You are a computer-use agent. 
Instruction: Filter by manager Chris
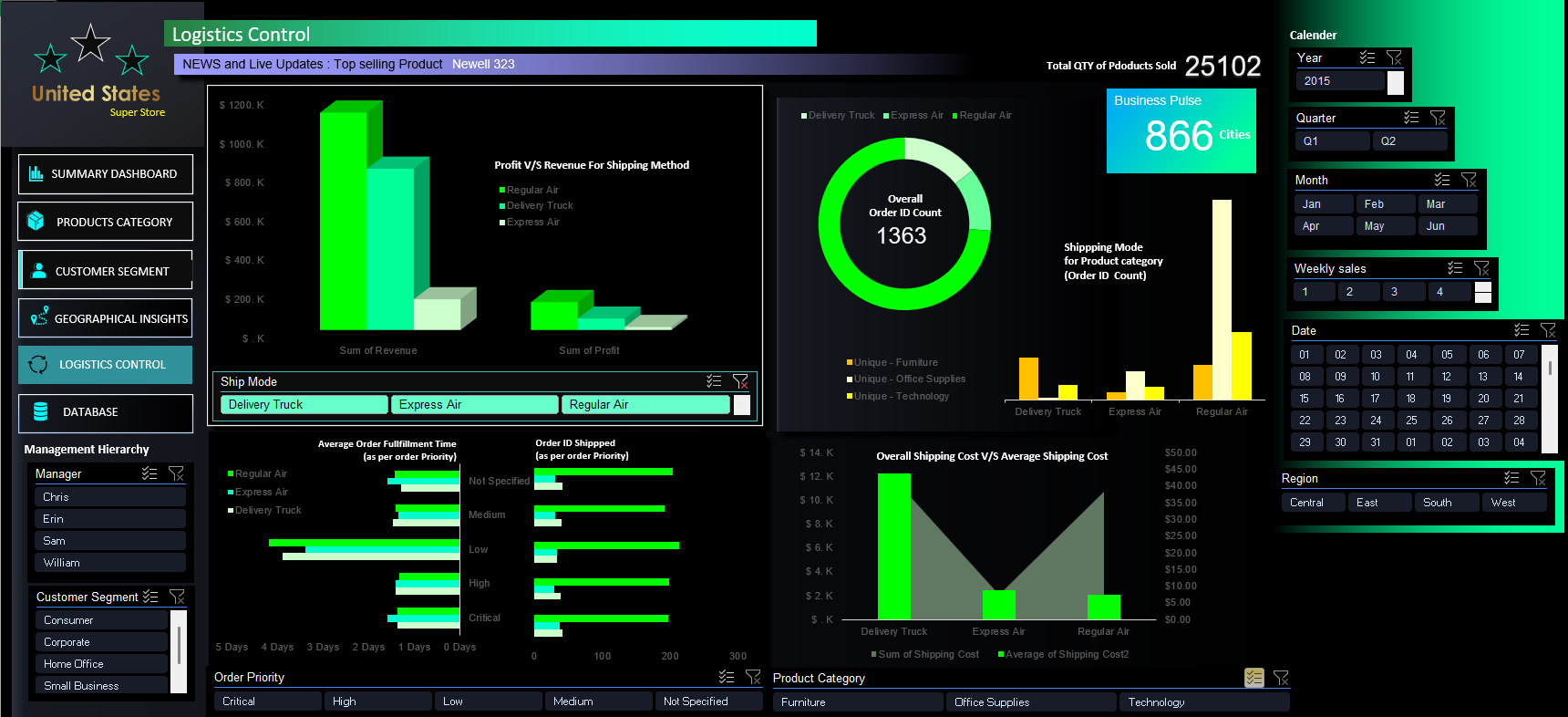point(110,497)
